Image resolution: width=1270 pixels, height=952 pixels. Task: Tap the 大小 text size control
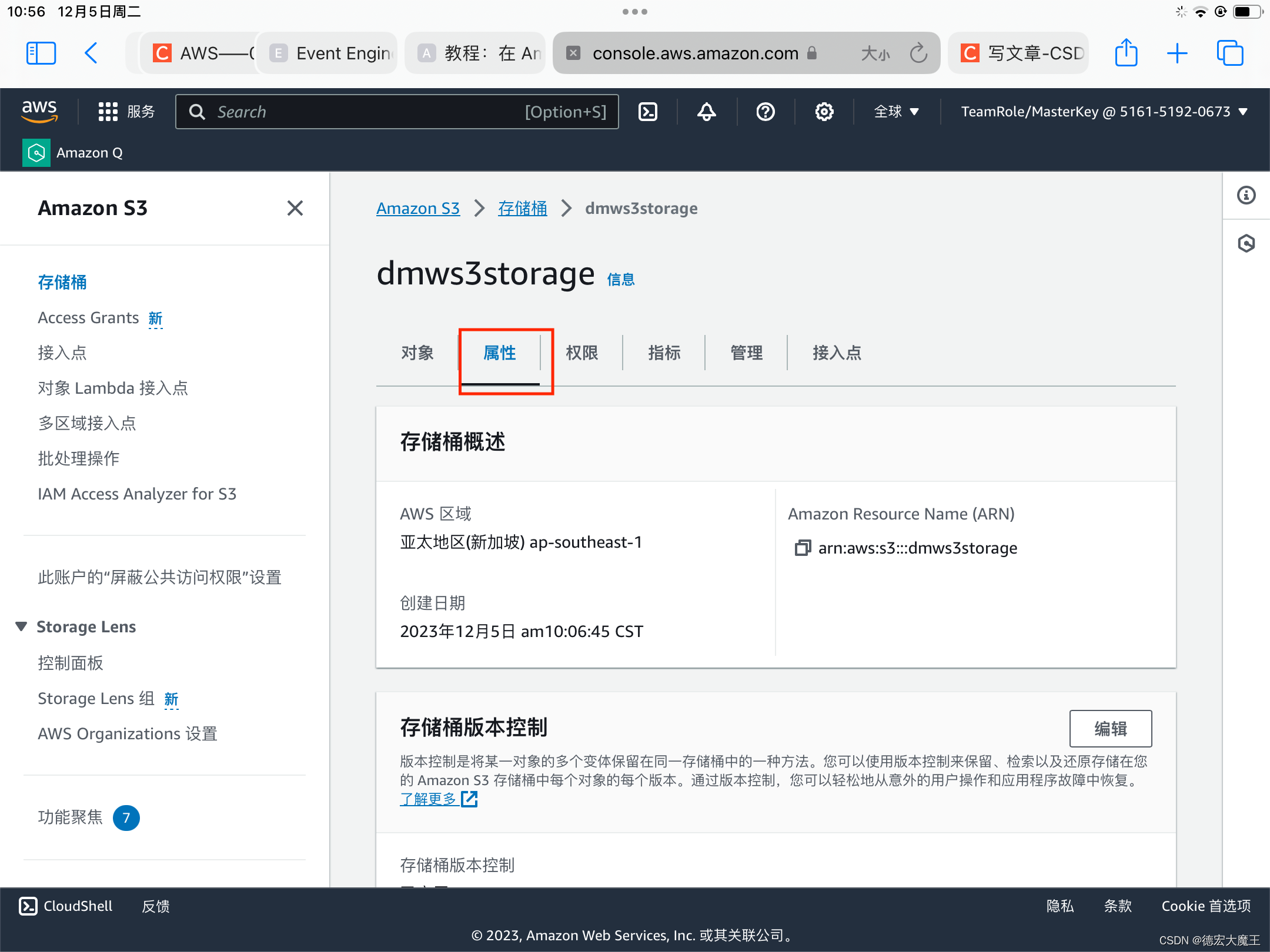coord(876,53)
